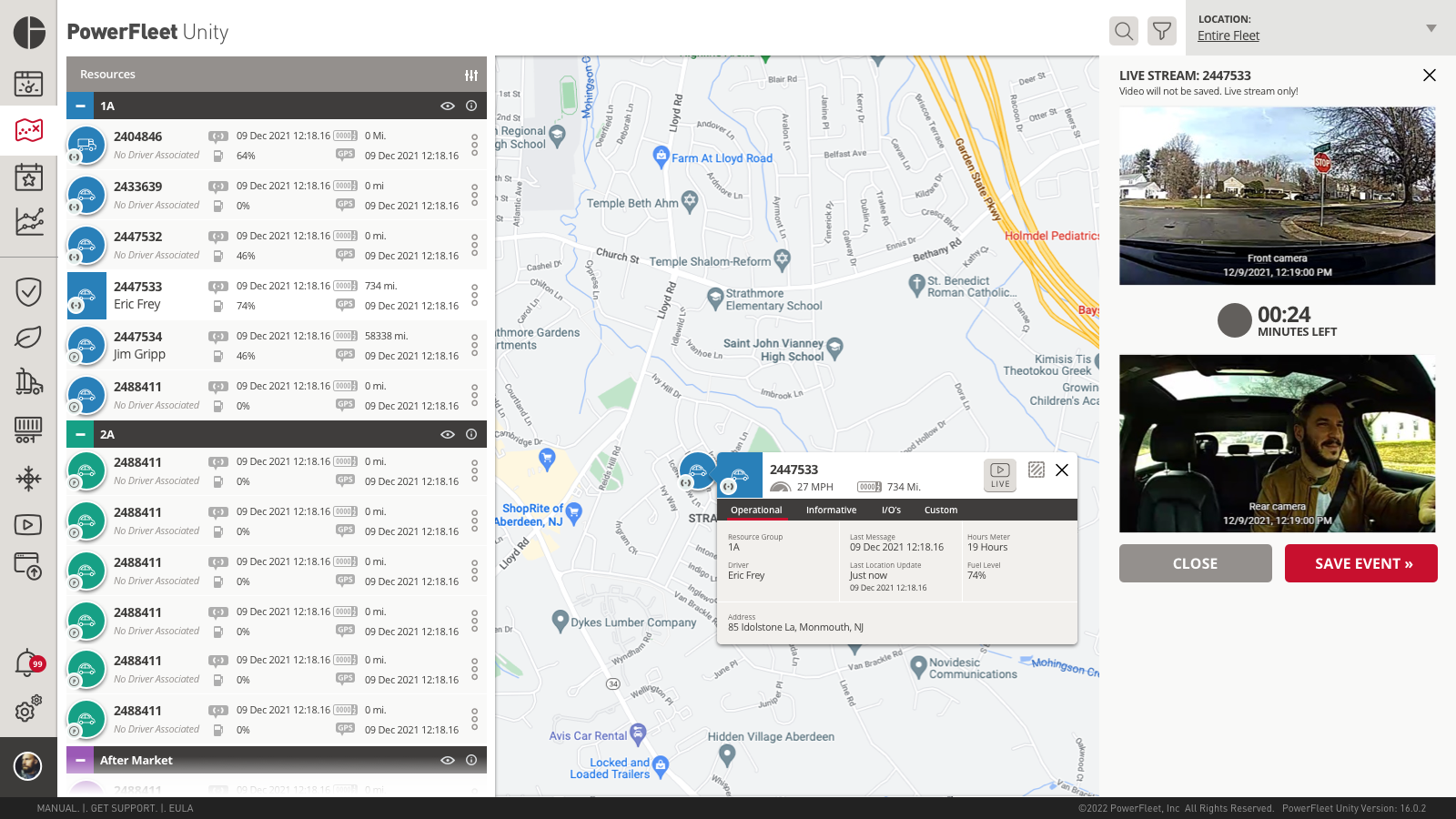
Task: Open the video playback sidebar icon
Action: [29, 524]
